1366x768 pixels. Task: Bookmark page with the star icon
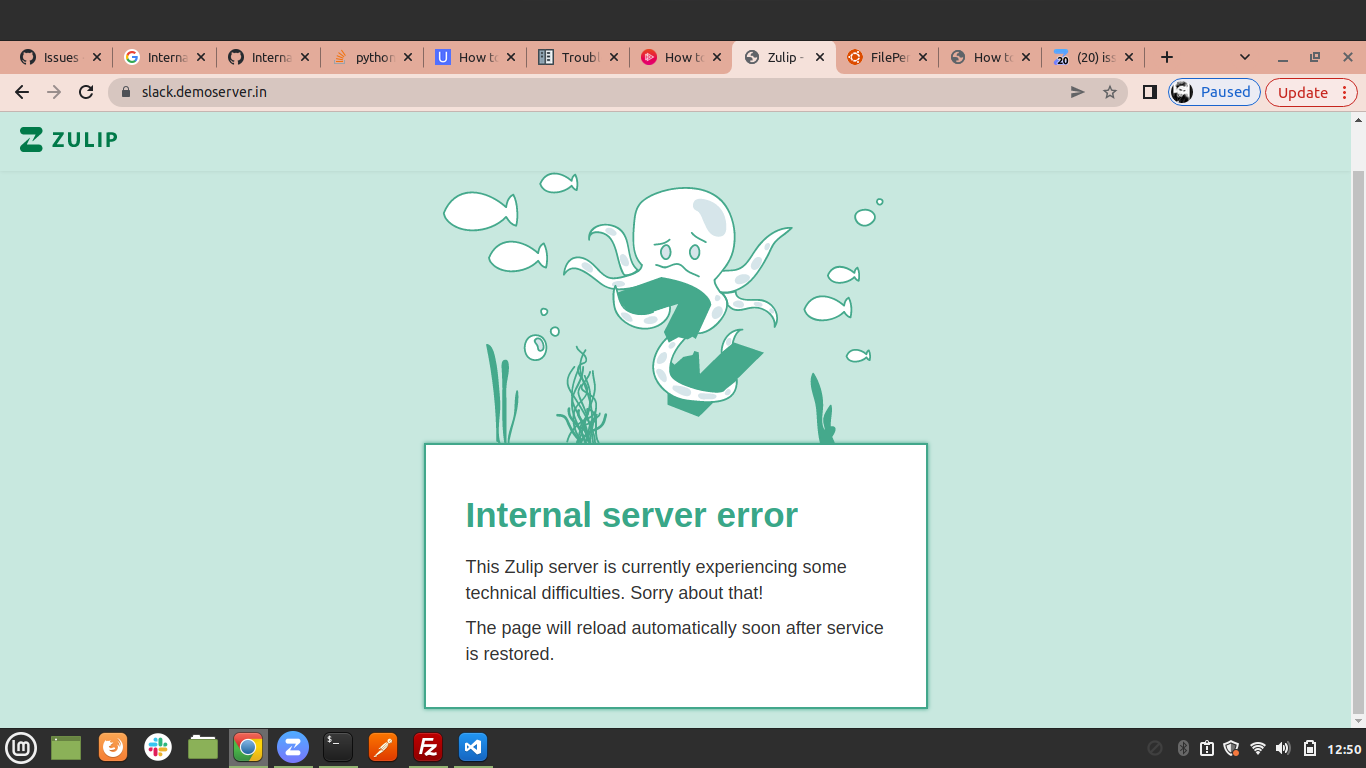1109,92
